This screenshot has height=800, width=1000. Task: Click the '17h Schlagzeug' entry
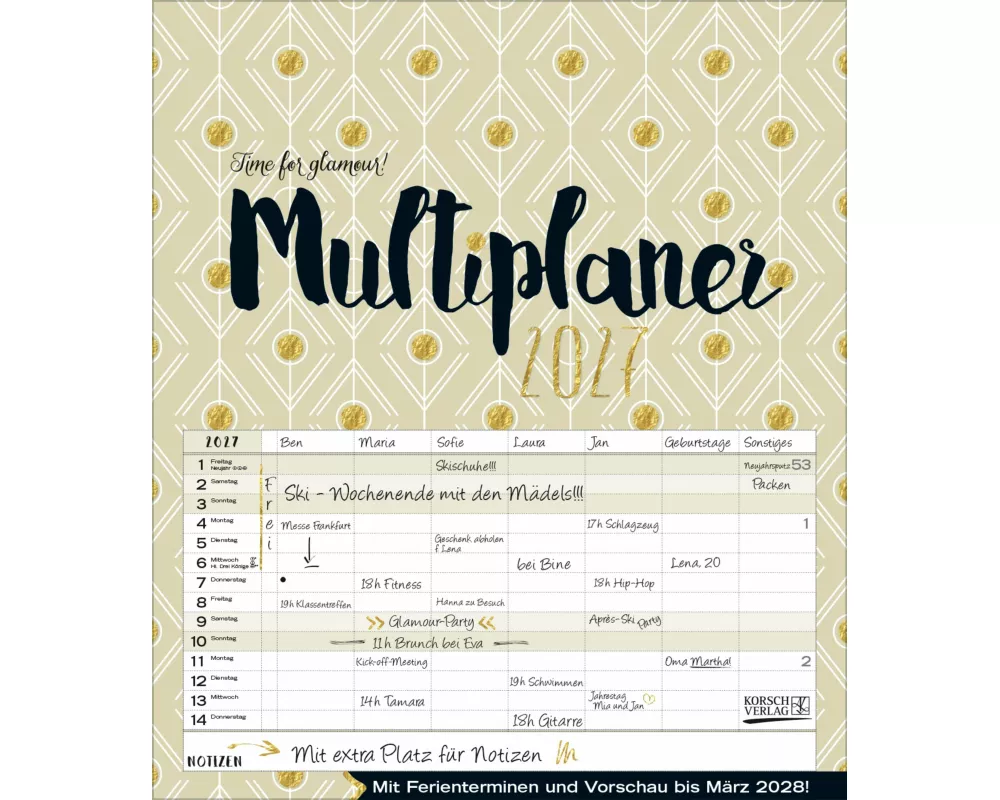623,524
